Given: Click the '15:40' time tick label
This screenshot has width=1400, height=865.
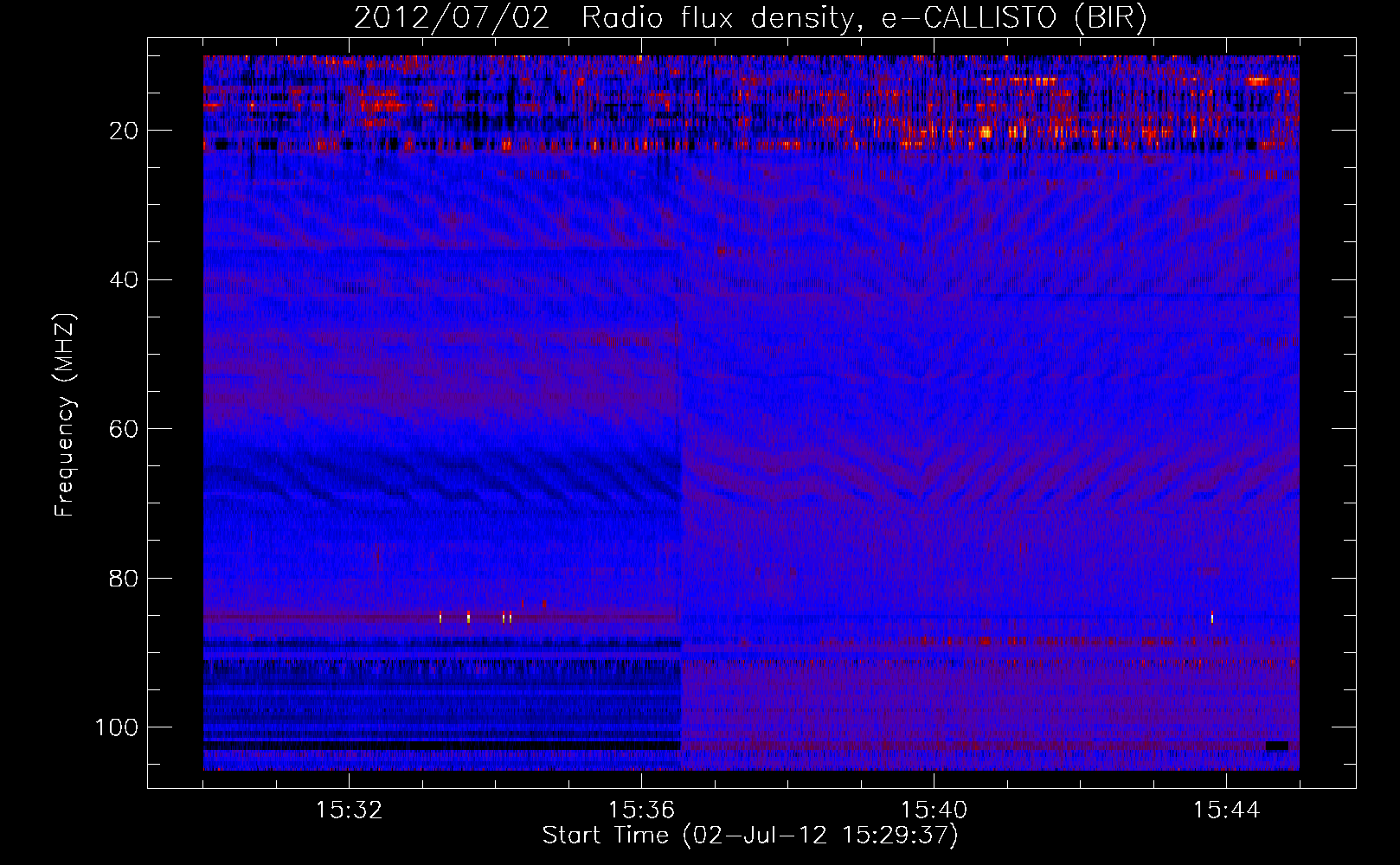Looking at the screenshot, I should click(934, 811).
